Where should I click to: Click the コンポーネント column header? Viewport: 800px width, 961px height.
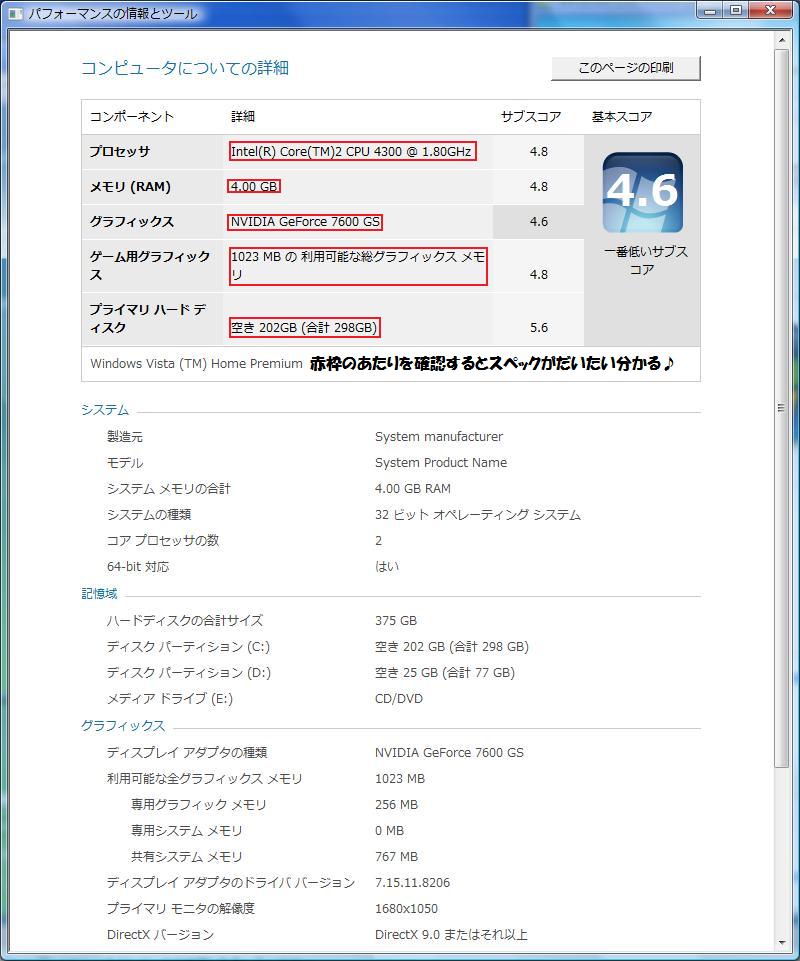tap(132, 116)
